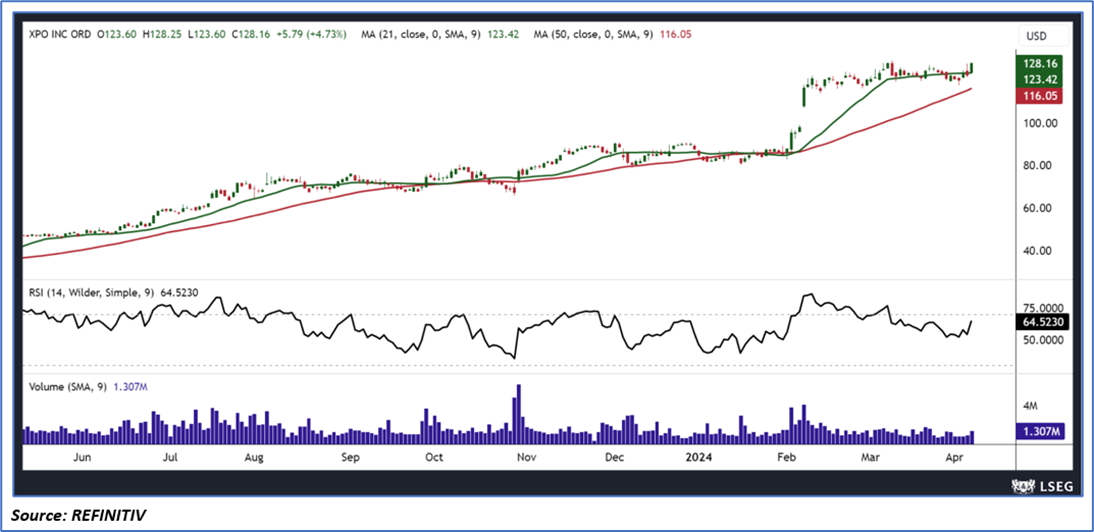This screenshot has height=532, width=1094.
Task: Click the 50.0000 RSI axis label
Action: (x=1042, y=340)
